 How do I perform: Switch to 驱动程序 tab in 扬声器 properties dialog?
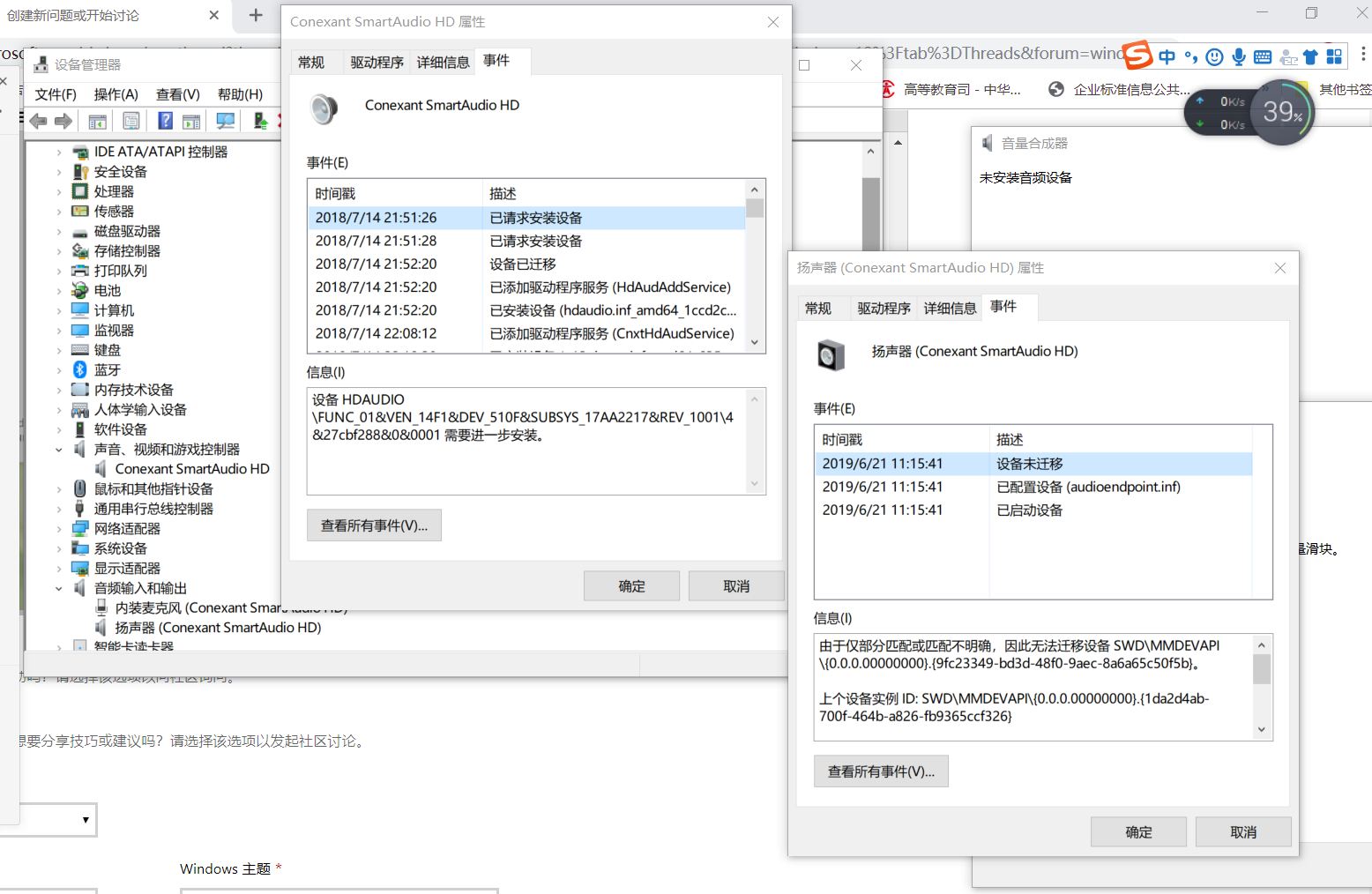click(x=884, y=308)
